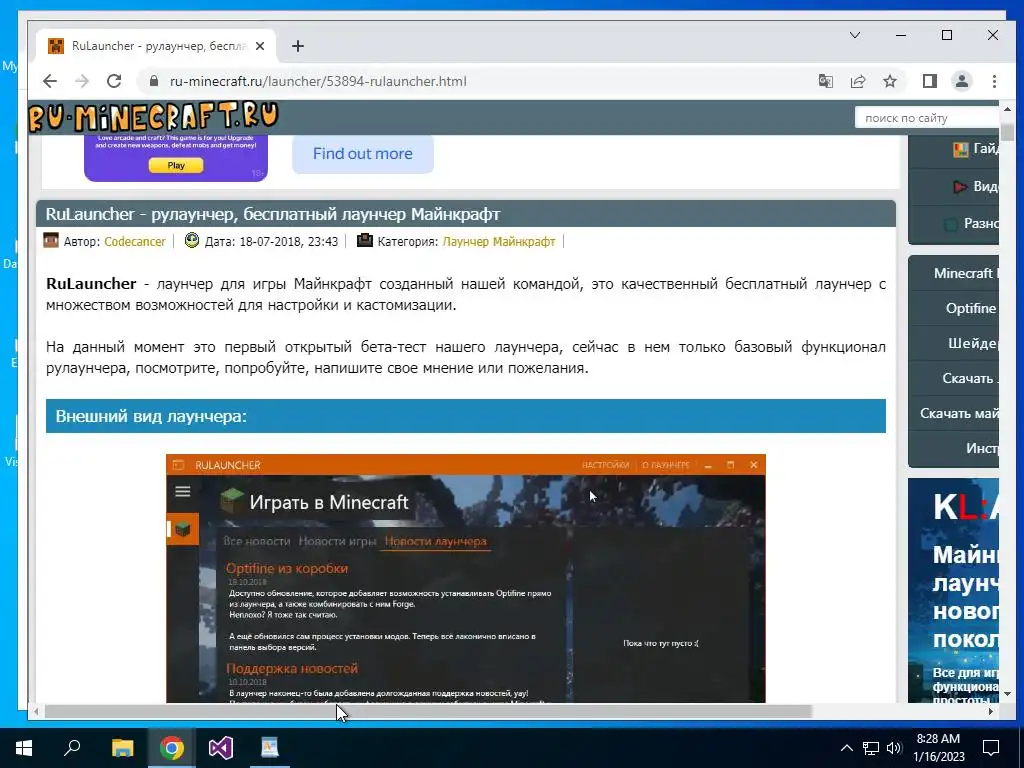Open Windows taskbar search
The image size is (1024, 768).
72,748
